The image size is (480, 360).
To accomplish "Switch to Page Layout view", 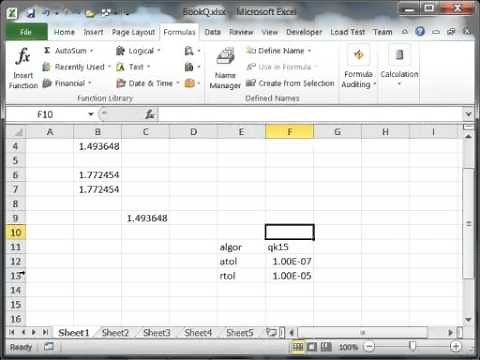I will pos(312,347).
